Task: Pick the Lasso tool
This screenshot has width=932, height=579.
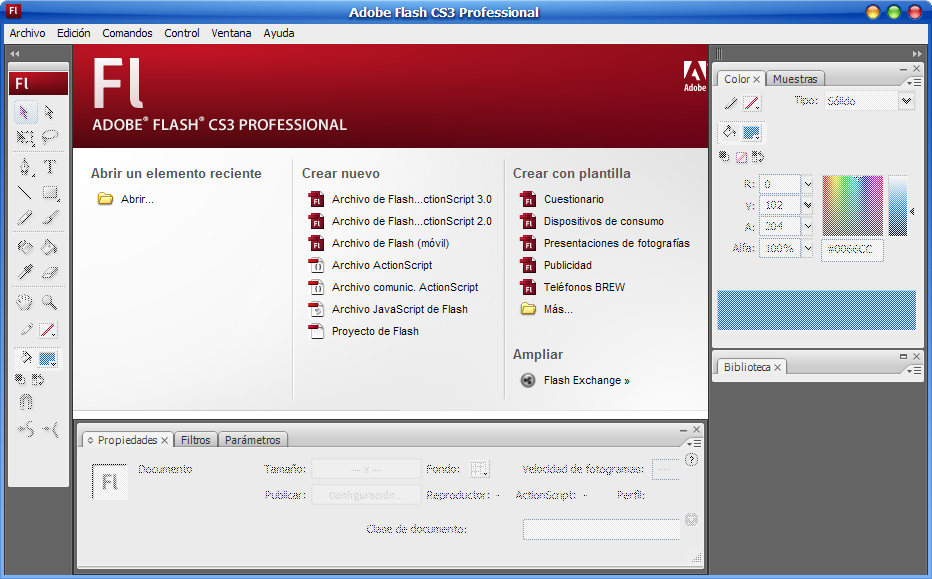Action: click(49, 137)
